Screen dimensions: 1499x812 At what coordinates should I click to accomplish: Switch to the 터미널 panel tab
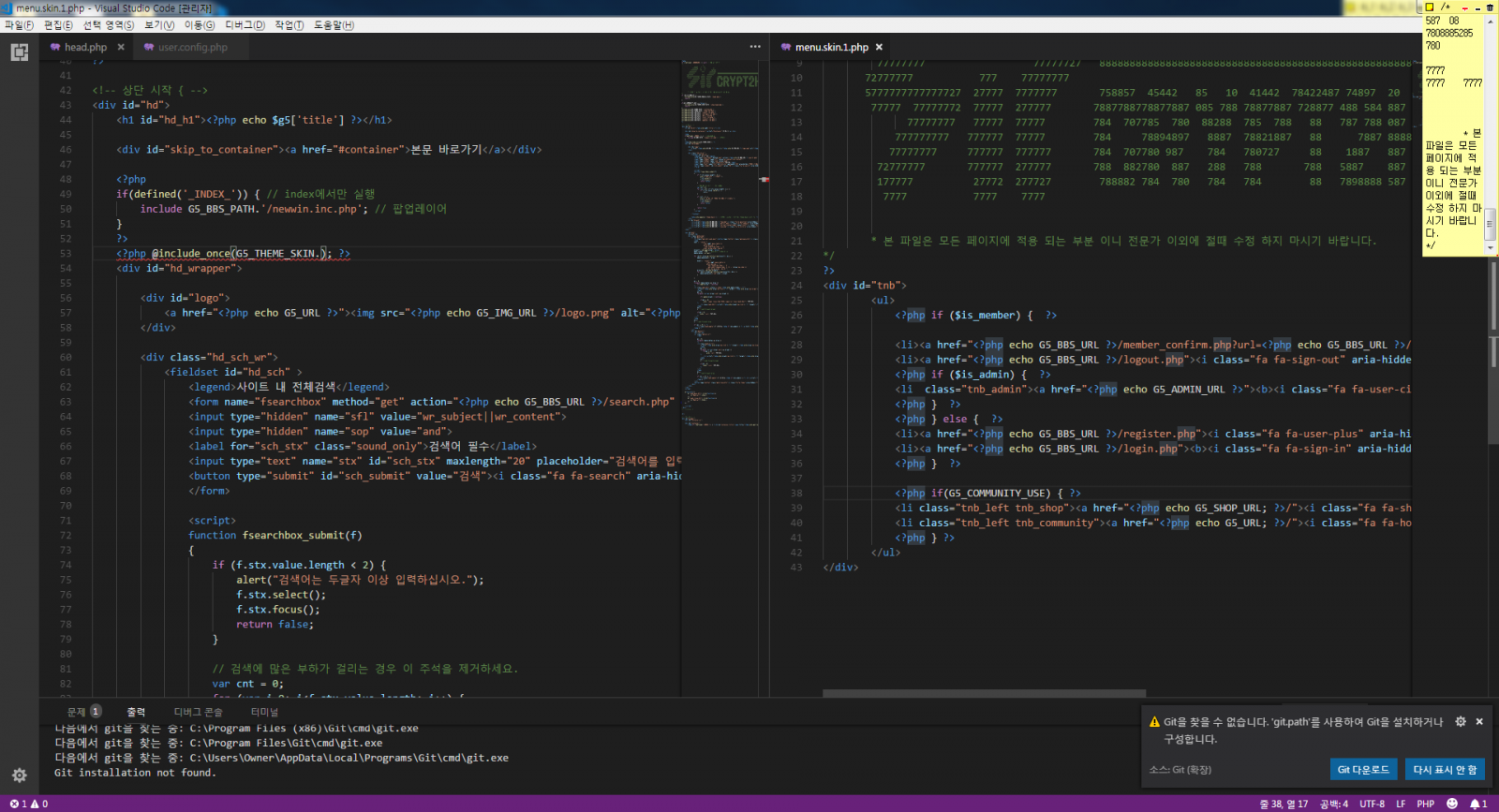click(264, 712)
